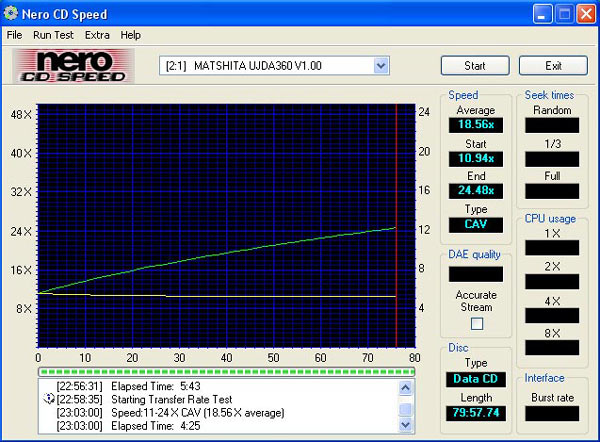Image resolution: width=600 pixels, height=442 pixels.
Task: Minimize the Nero CD Speed window
Action: (x=541, y=14)
